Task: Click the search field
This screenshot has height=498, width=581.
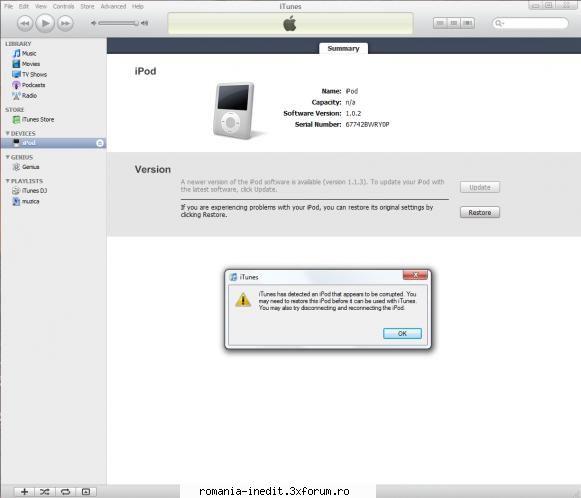Action: pos(530,23)
